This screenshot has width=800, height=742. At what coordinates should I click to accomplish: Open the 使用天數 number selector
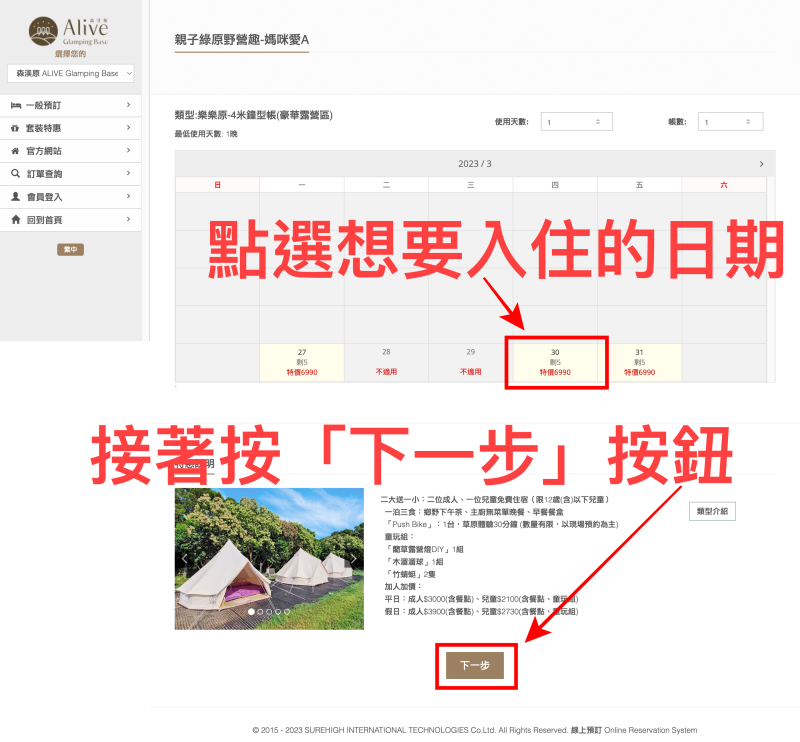coord(576,122)
